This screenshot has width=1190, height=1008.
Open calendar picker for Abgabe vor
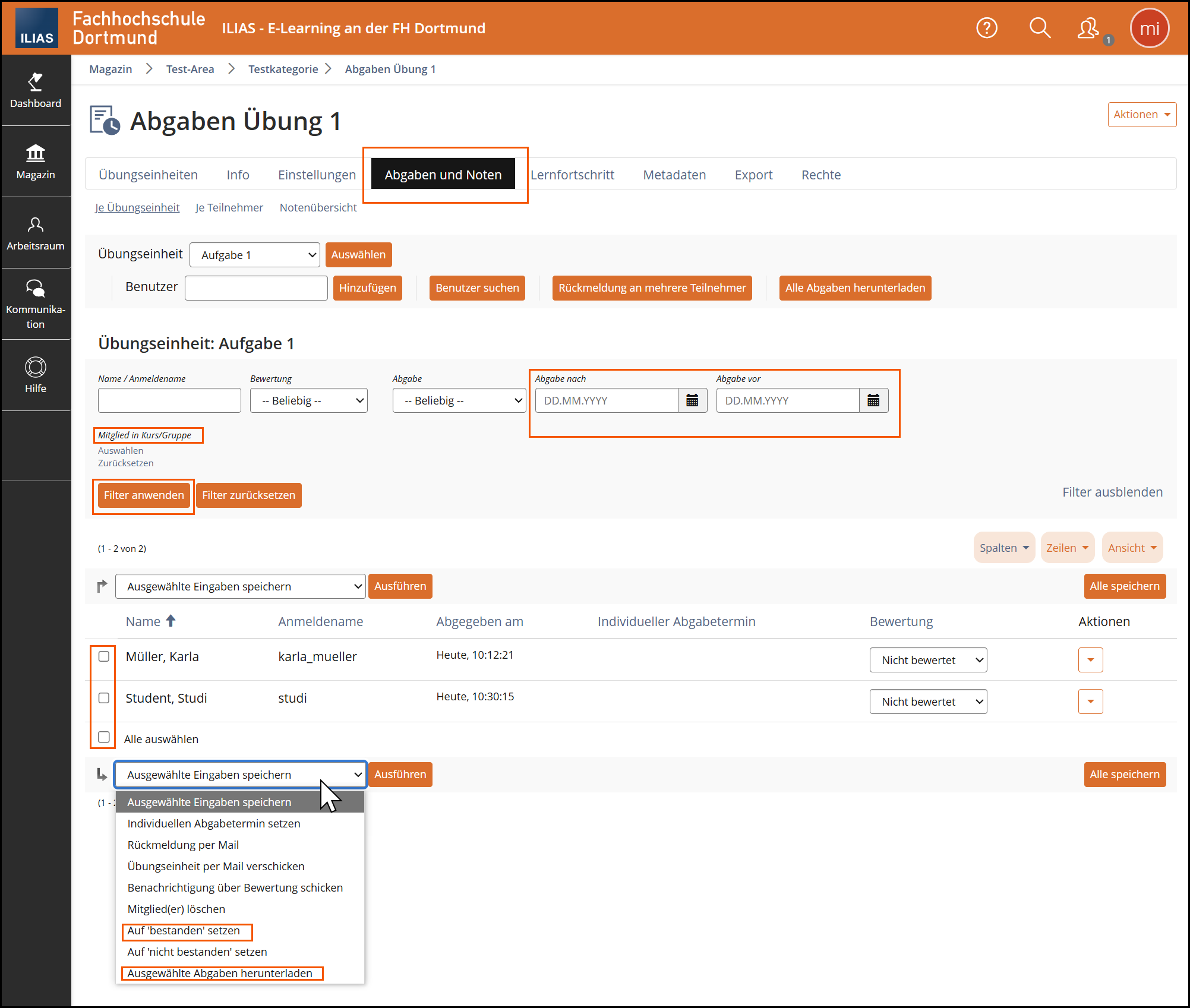point(873,400)
